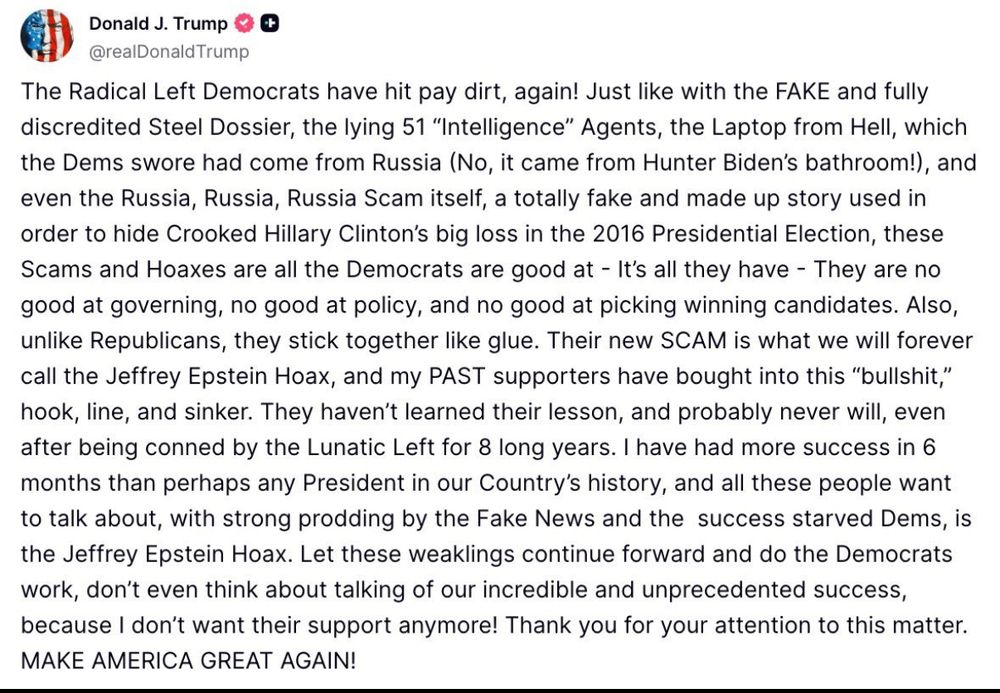The image size is (1000, 693).
Task: Open the @realDonaldTrump handle link
Action: [x=169, y=52]
